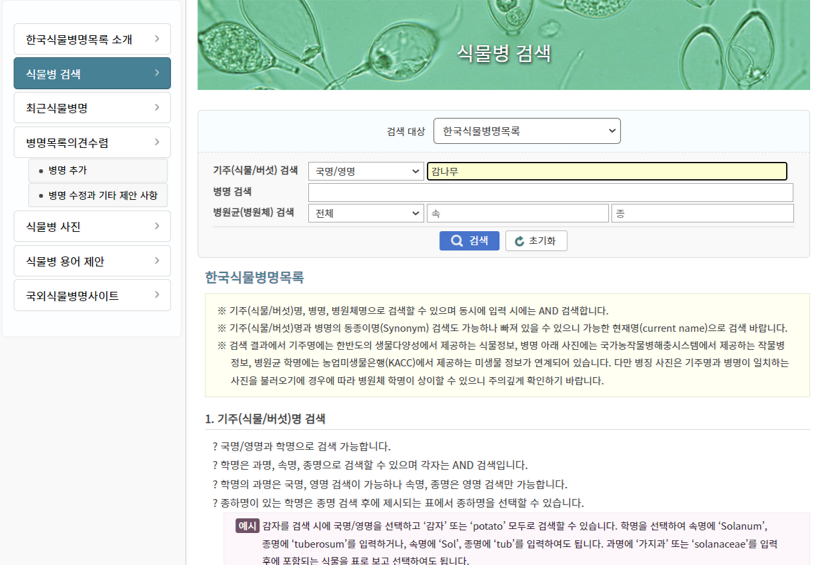The width and height of the screenshot is (820, 565).
Task: Open 병명목록의견수렴 sidebar menu
Action: pos(92,142)
